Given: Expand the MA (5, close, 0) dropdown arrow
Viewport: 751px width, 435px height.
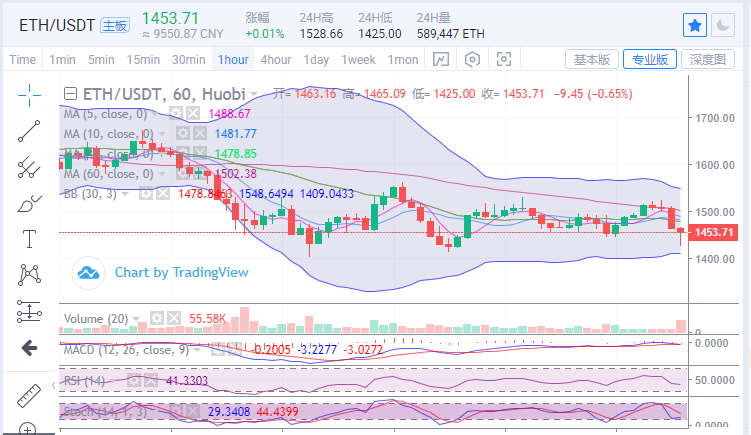Looking at the screenshot, I should pos(154,114).
